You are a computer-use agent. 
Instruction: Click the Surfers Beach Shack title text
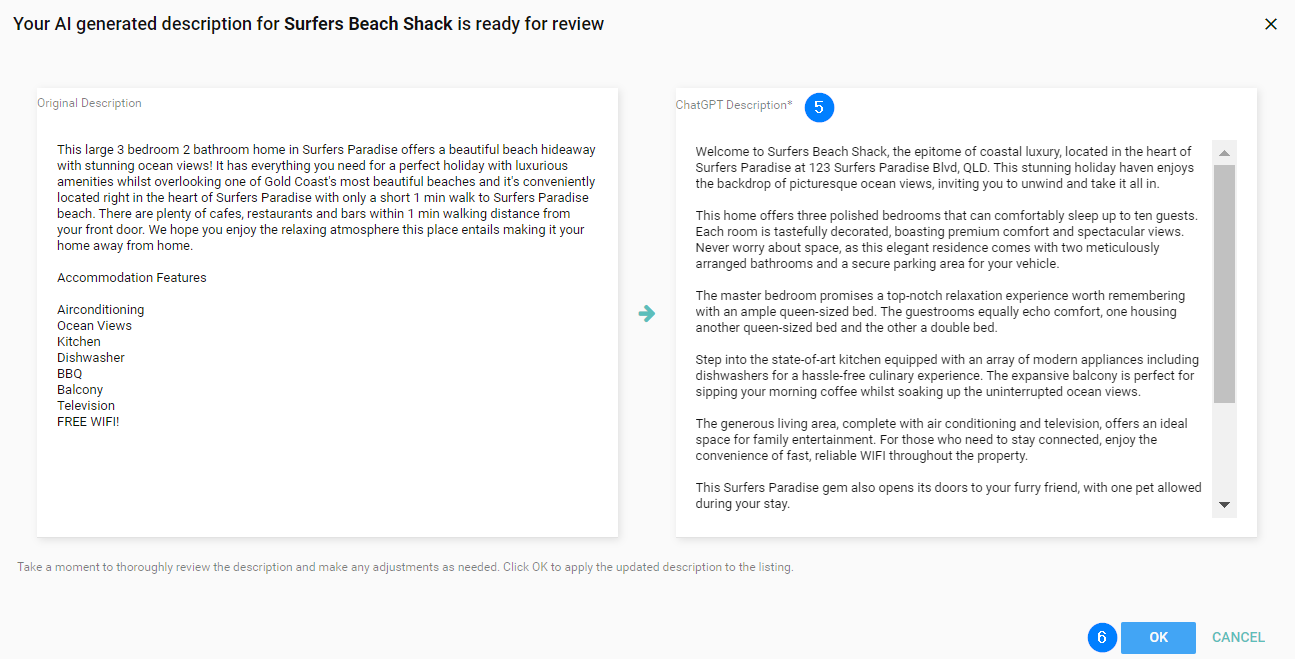click(368, 23)
